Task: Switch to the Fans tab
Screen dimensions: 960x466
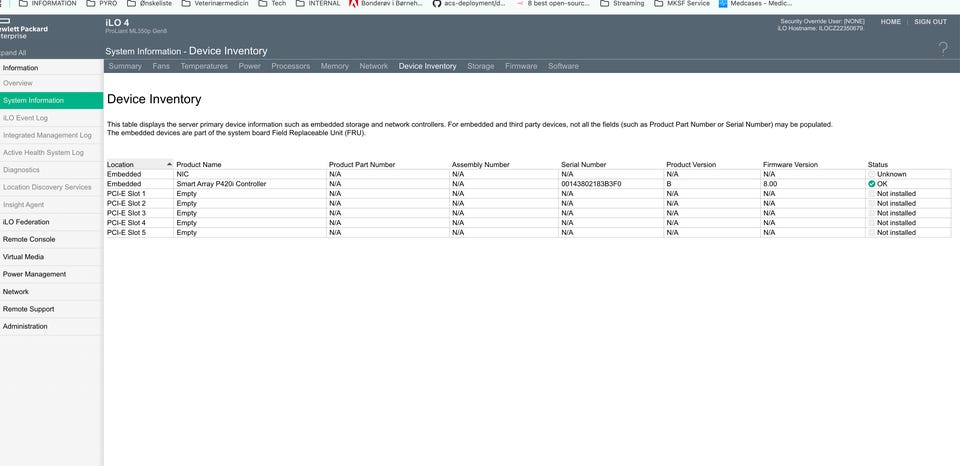Action: pyautogui.click(x=161, y=66)
